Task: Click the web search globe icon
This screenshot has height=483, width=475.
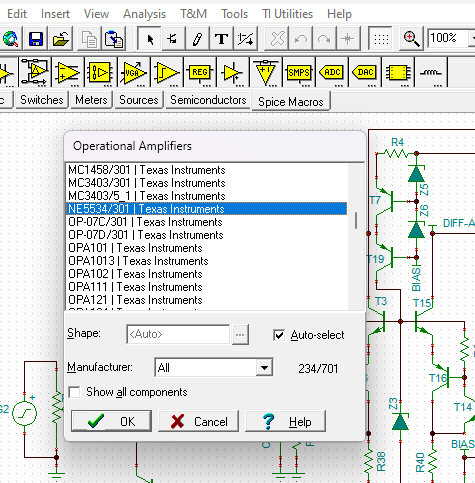Action: pos(10,39)
